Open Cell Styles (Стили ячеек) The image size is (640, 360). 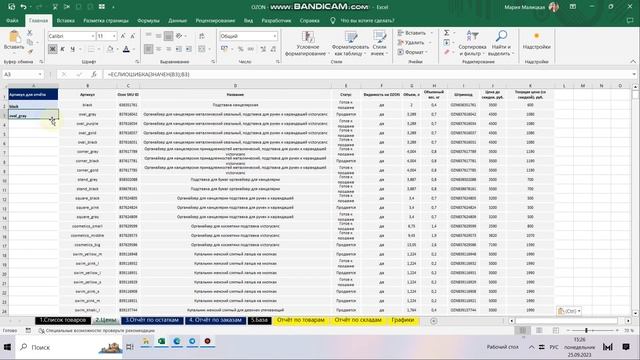[x=379, y=43]
